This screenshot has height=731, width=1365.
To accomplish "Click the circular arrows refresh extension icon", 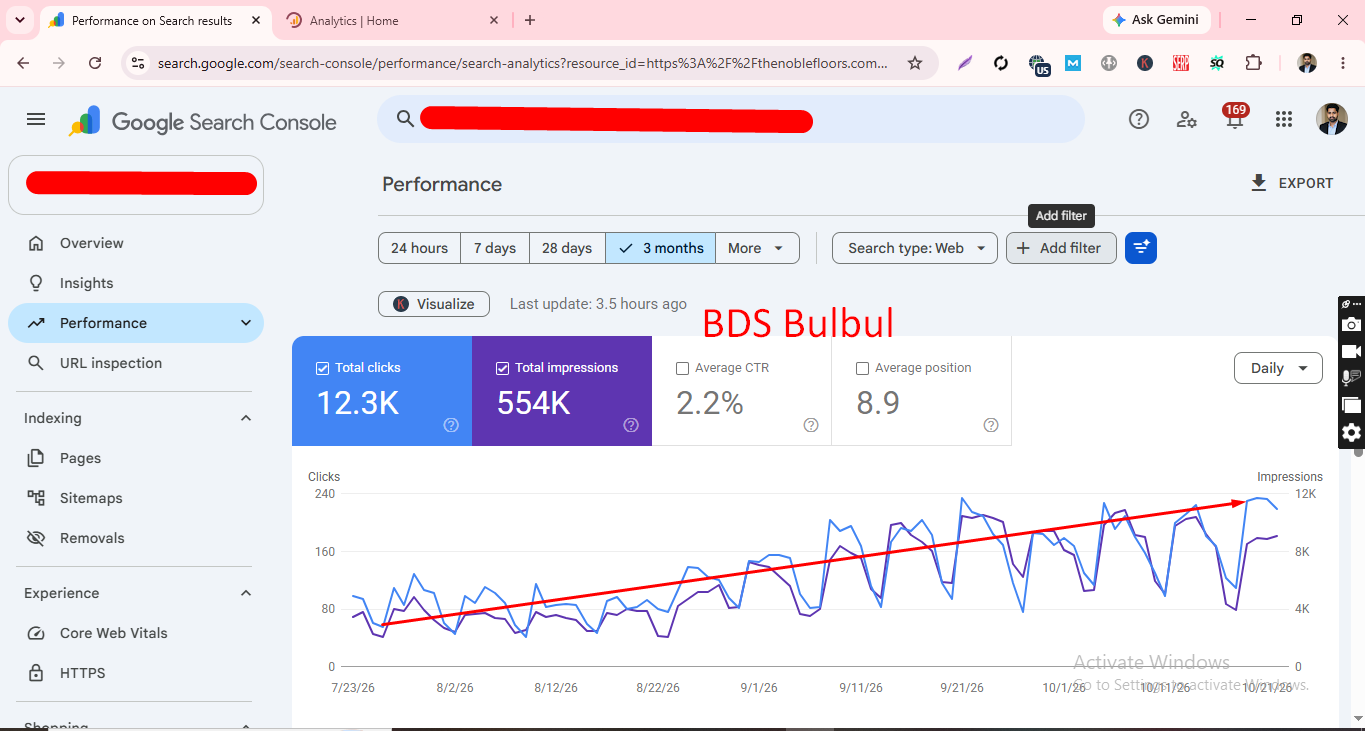I will pyautogui.click(x=1001, y=63).
